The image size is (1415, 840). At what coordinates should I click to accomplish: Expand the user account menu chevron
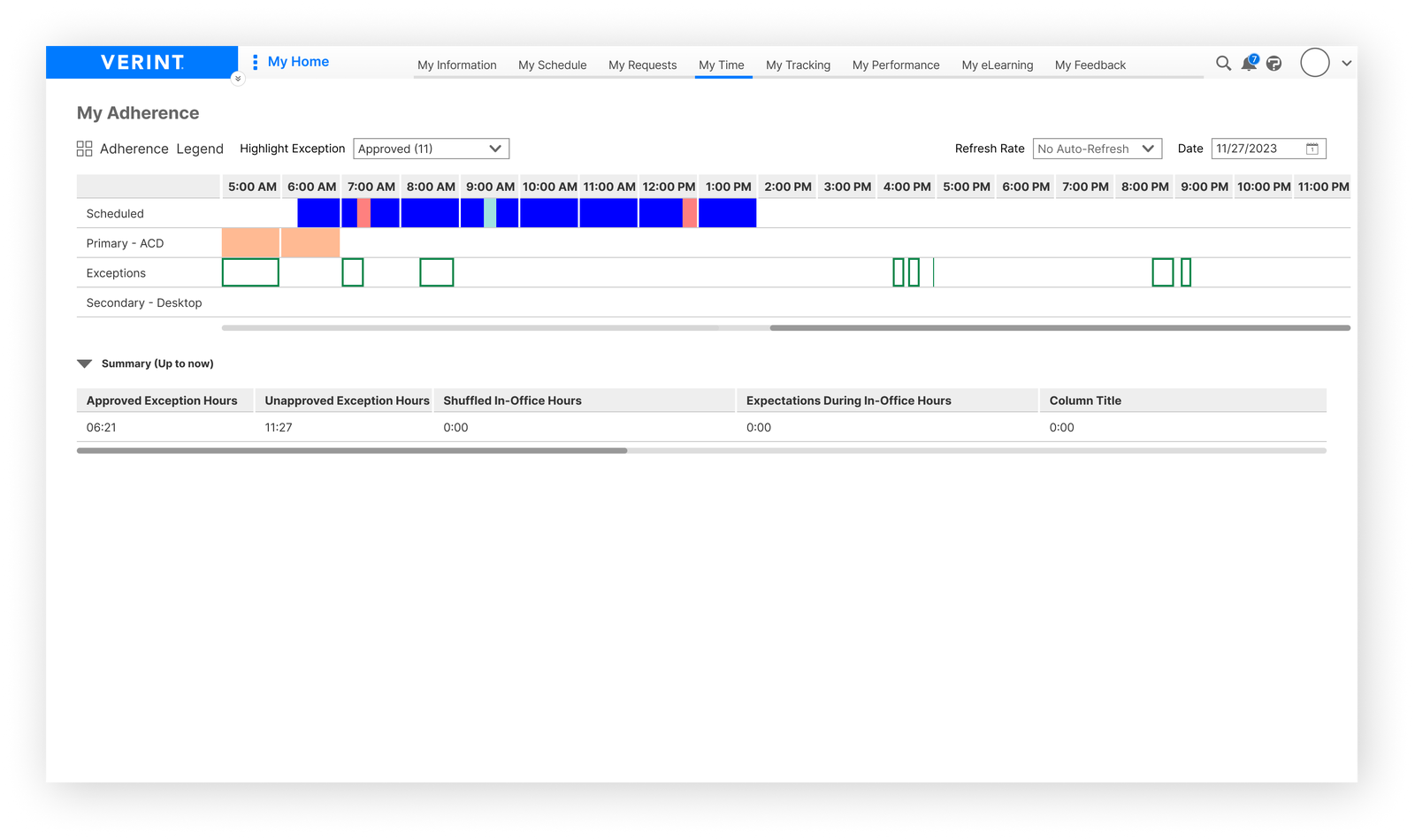click(x=1346, y=64)
